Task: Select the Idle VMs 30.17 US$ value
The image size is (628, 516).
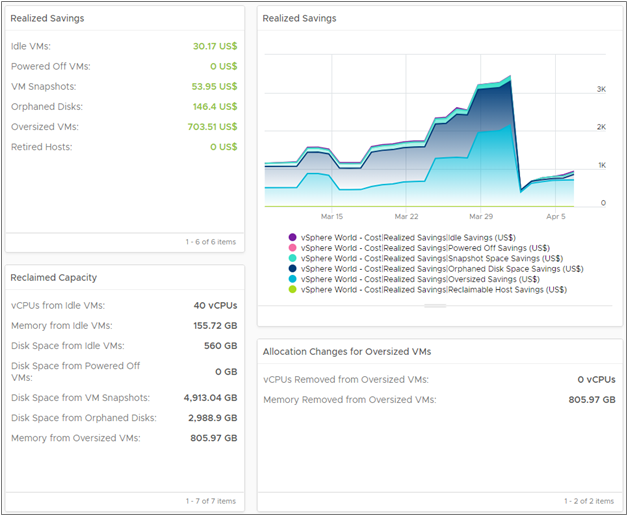Action: 215,46
